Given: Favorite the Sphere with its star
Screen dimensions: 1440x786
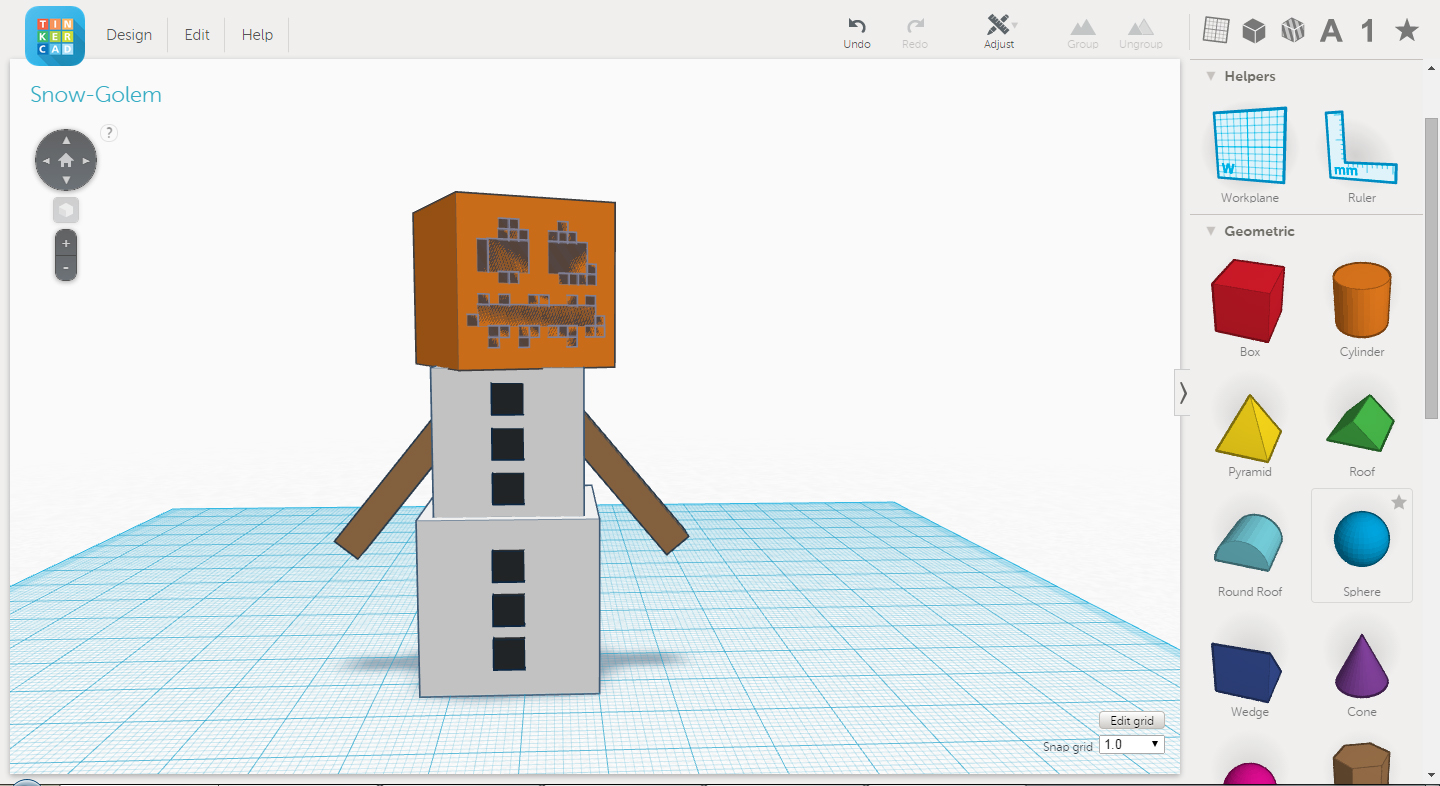Looking at the screenshot, I should point(1399,502).
